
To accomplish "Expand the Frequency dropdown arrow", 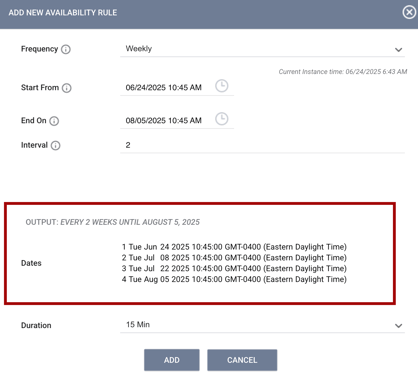I will coord(398,50).
